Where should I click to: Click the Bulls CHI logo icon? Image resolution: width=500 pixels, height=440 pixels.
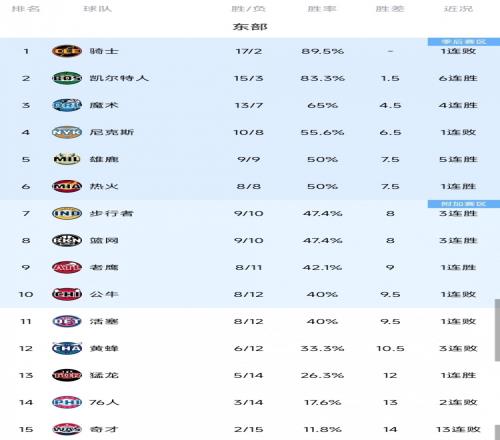coord(67,294)
